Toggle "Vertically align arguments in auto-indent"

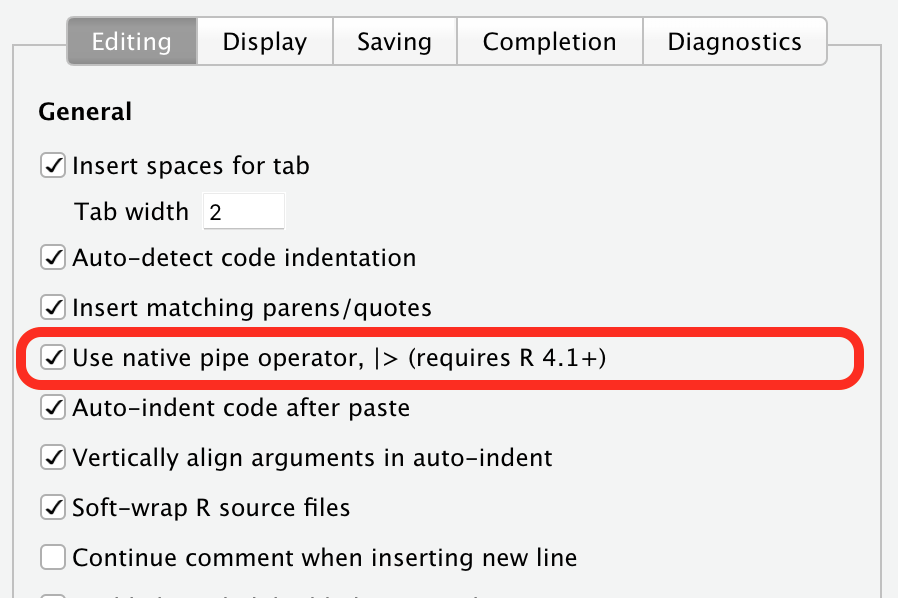[52, 457]
